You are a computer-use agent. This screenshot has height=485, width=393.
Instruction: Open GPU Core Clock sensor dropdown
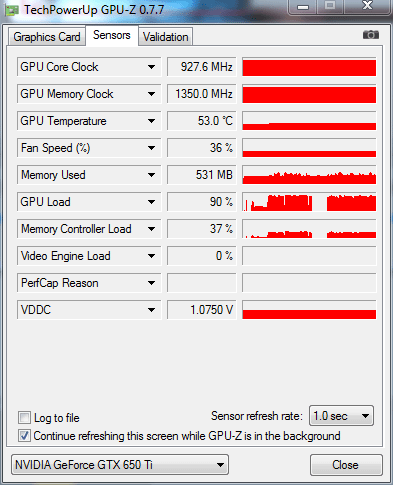151,67
